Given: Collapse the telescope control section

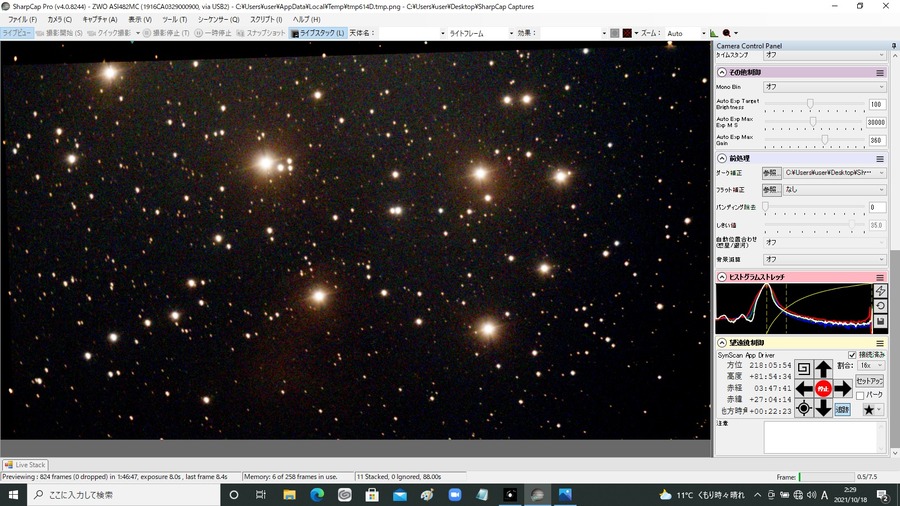Looking at the screenshot, I should pos(721,343).
